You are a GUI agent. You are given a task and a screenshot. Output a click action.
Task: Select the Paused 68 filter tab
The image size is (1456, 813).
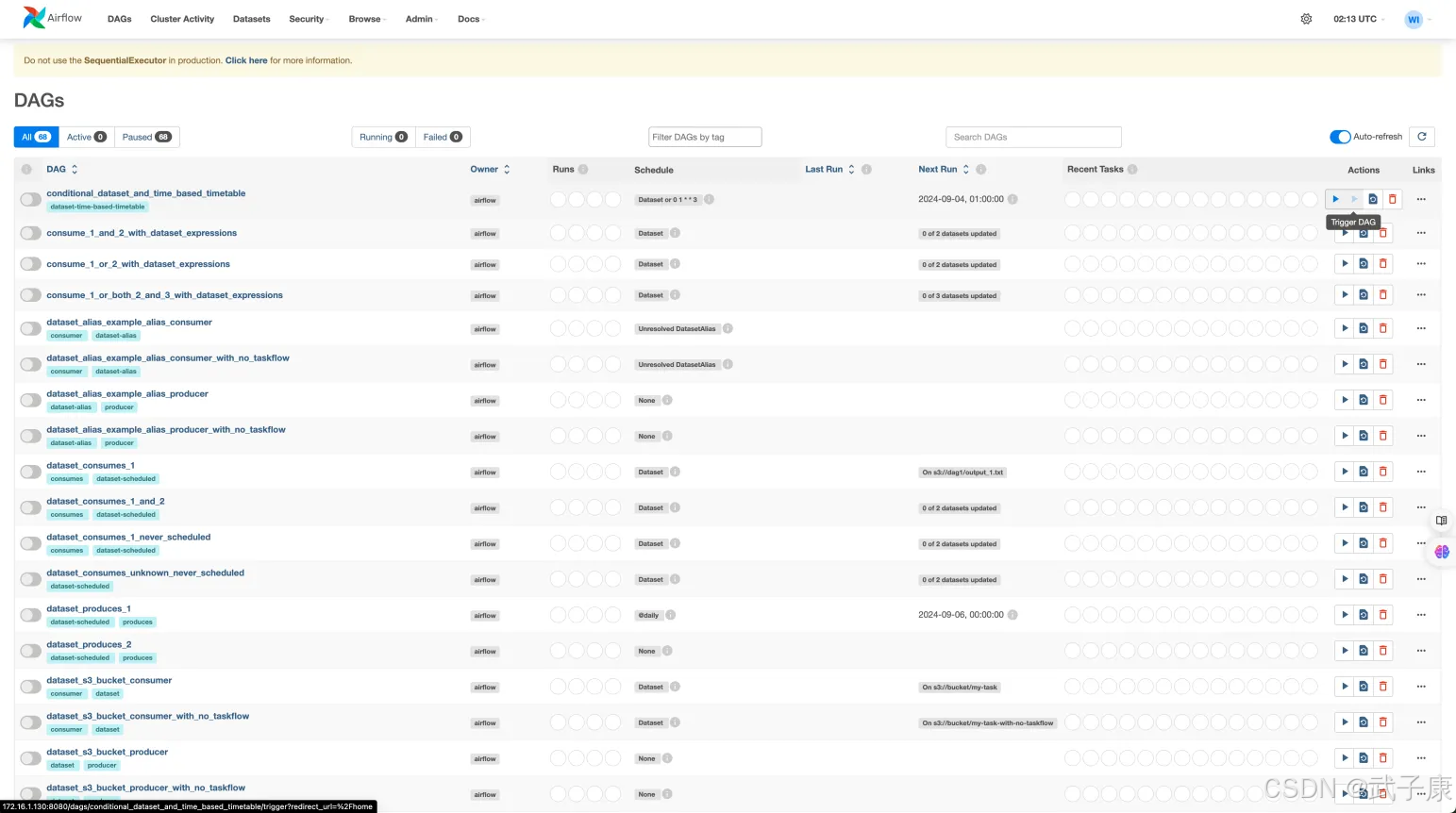[146, 137]
